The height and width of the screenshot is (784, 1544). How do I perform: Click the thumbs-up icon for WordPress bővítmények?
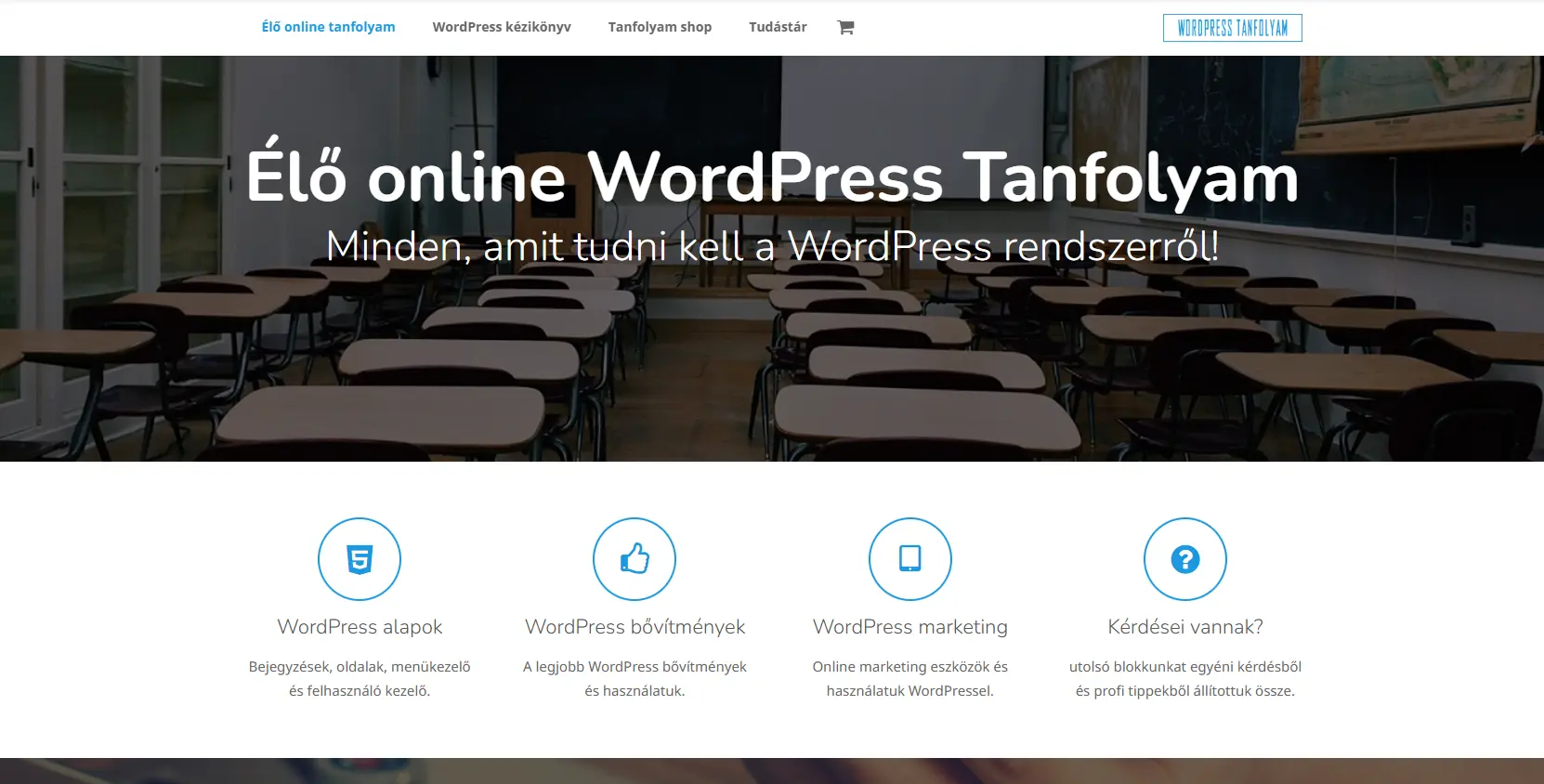635,559
